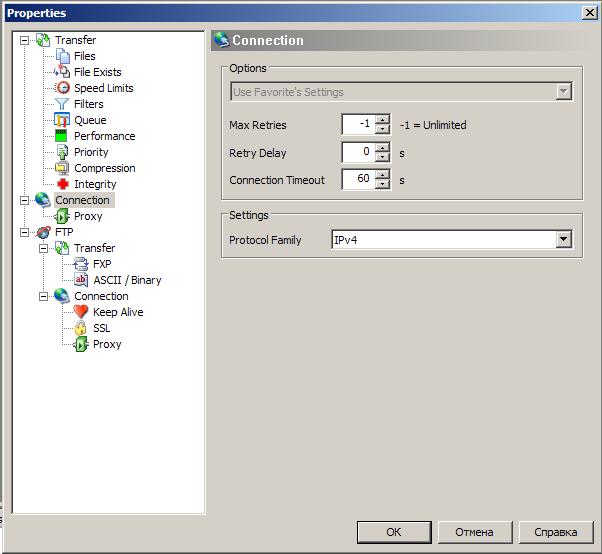Select Transfer label under FTP
Screen dimensions: 602x554
coord(94,248)
